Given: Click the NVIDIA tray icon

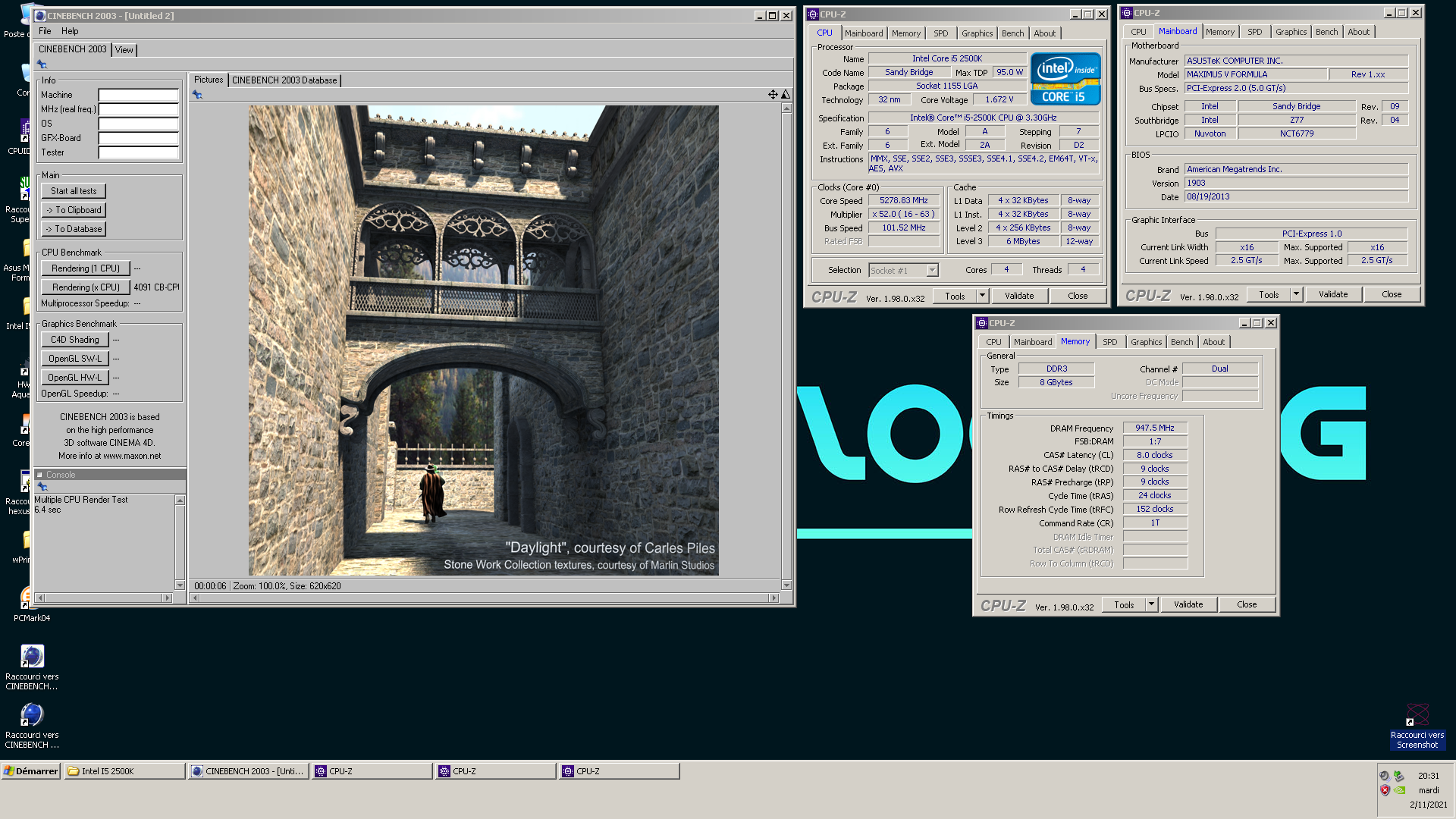Looking at the screenshot, I should point(1399,790).
